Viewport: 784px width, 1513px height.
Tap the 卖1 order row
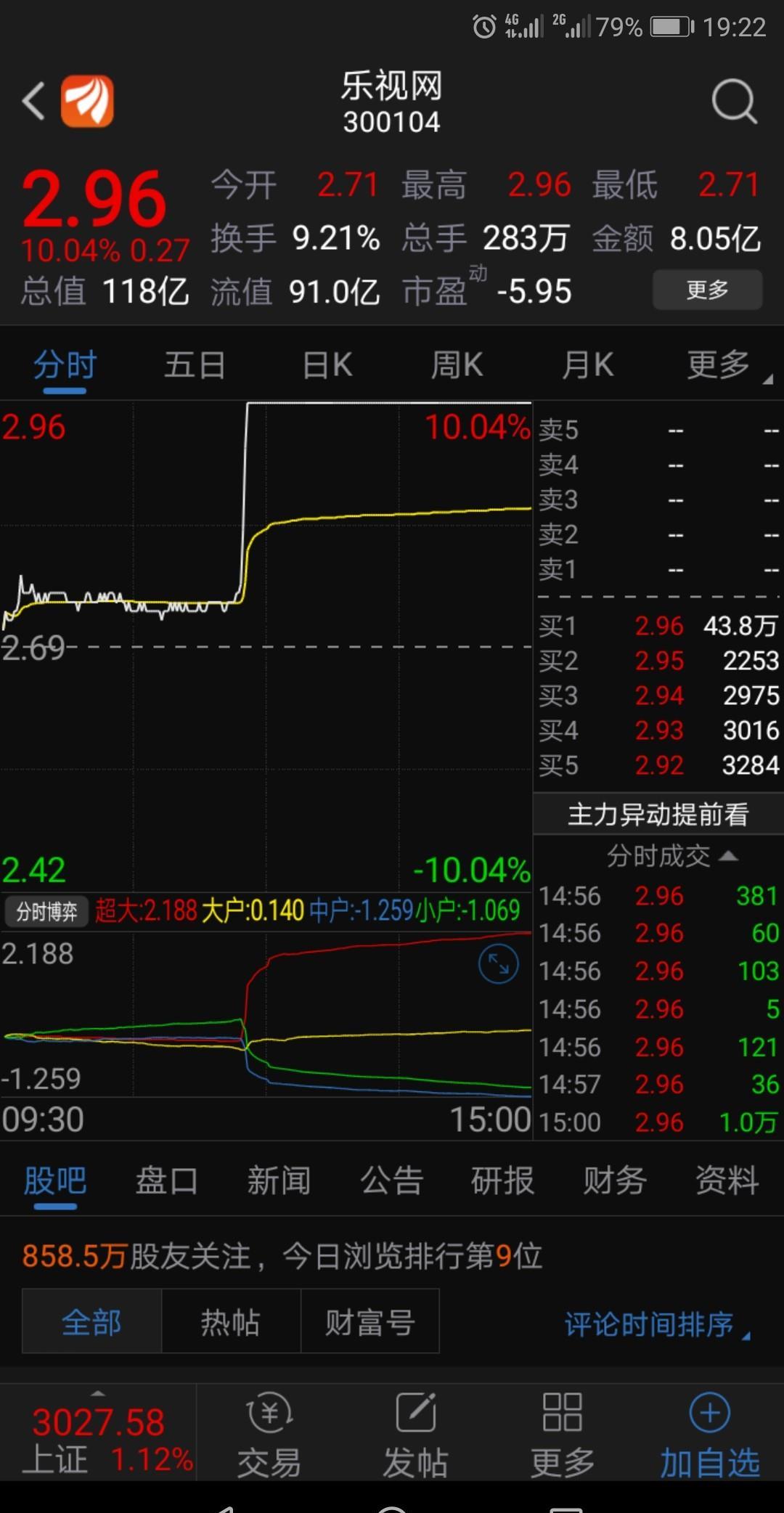tap(658, 569)
